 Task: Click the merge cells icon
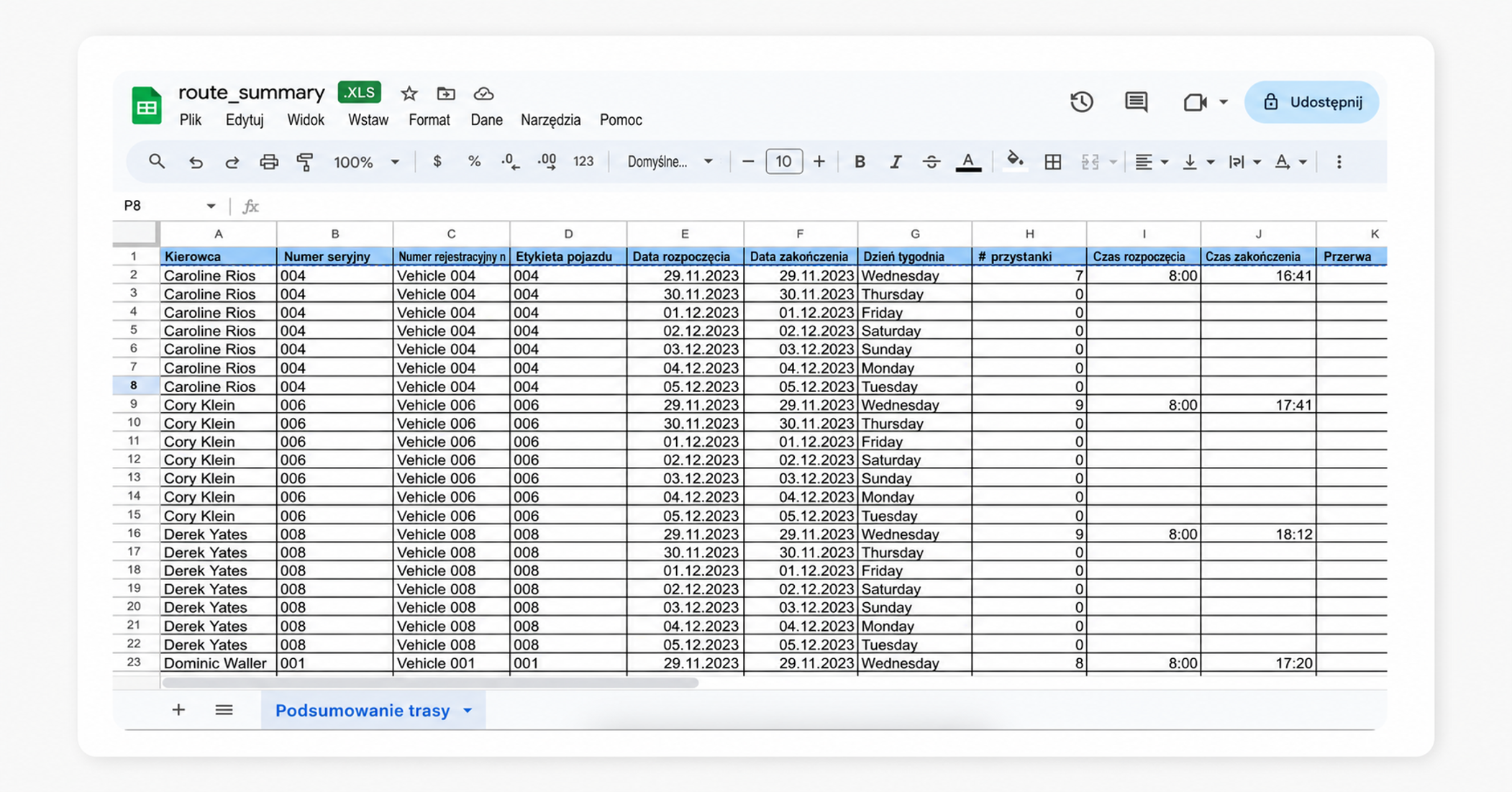tap(1090, 162)
